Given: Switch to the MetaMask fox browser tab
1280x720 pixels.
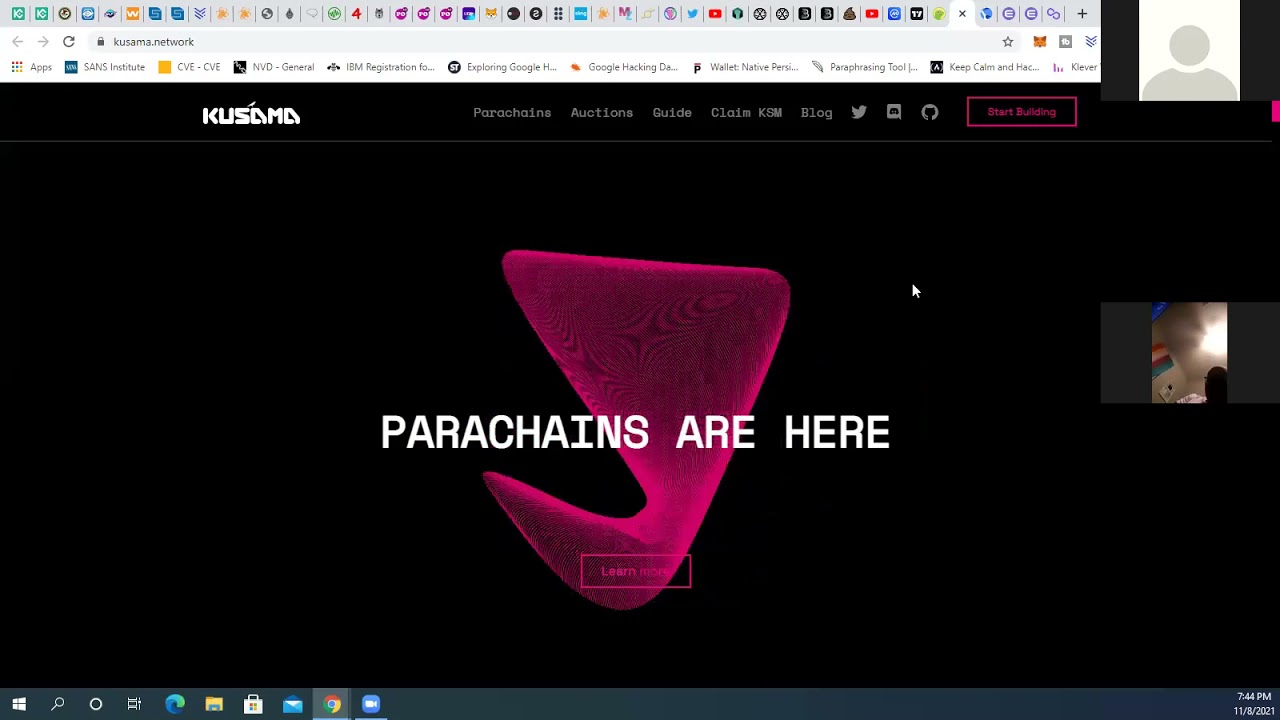Looking at the screenshot, I should tap(491, 14).
